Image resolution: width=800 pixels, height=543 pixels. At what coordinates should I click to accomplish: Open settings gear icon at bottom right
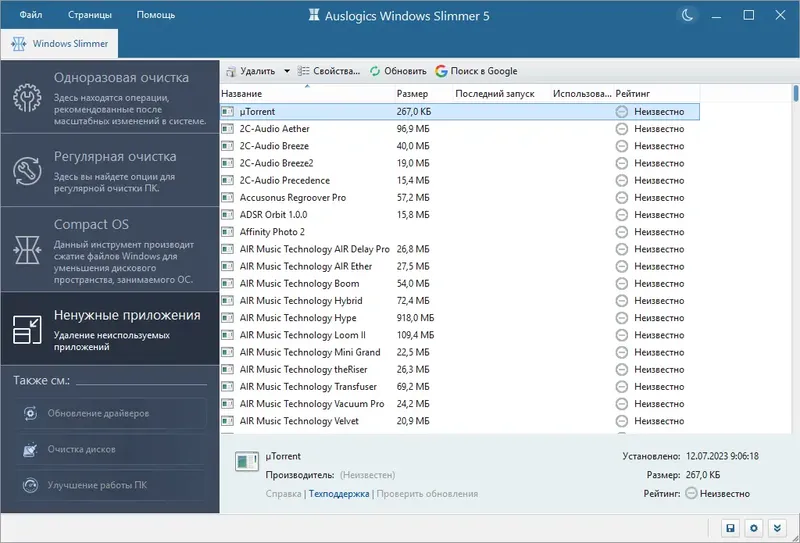pos(754,528)
